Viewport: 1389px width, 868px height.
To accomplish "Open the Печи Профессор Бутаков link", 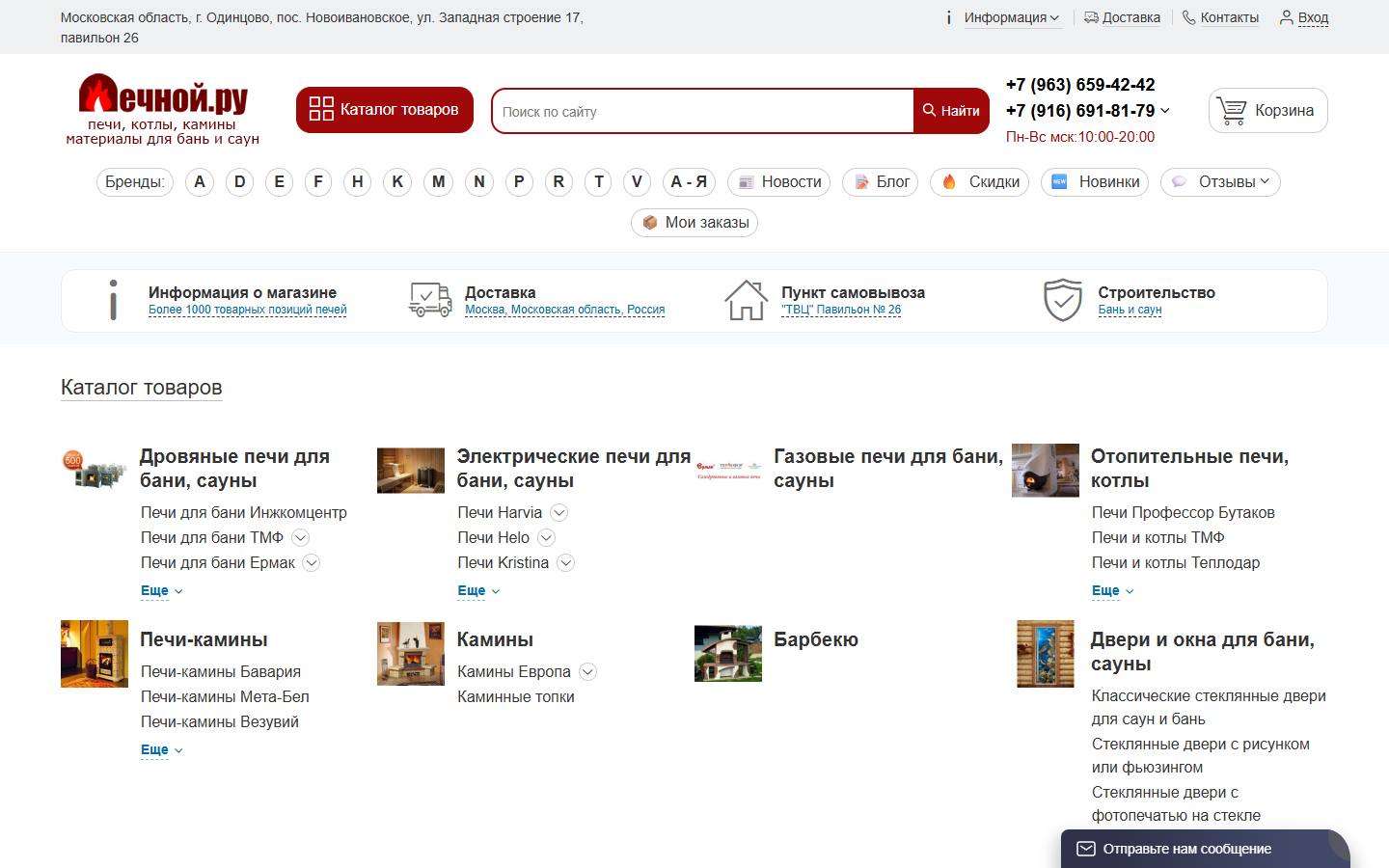I will [x=1184, y=513].
